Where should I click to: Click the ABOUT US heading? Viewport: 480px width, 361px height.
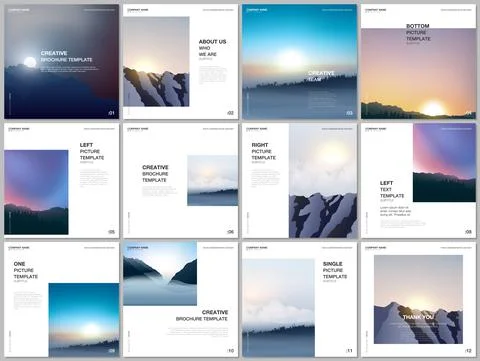(212, 42)
